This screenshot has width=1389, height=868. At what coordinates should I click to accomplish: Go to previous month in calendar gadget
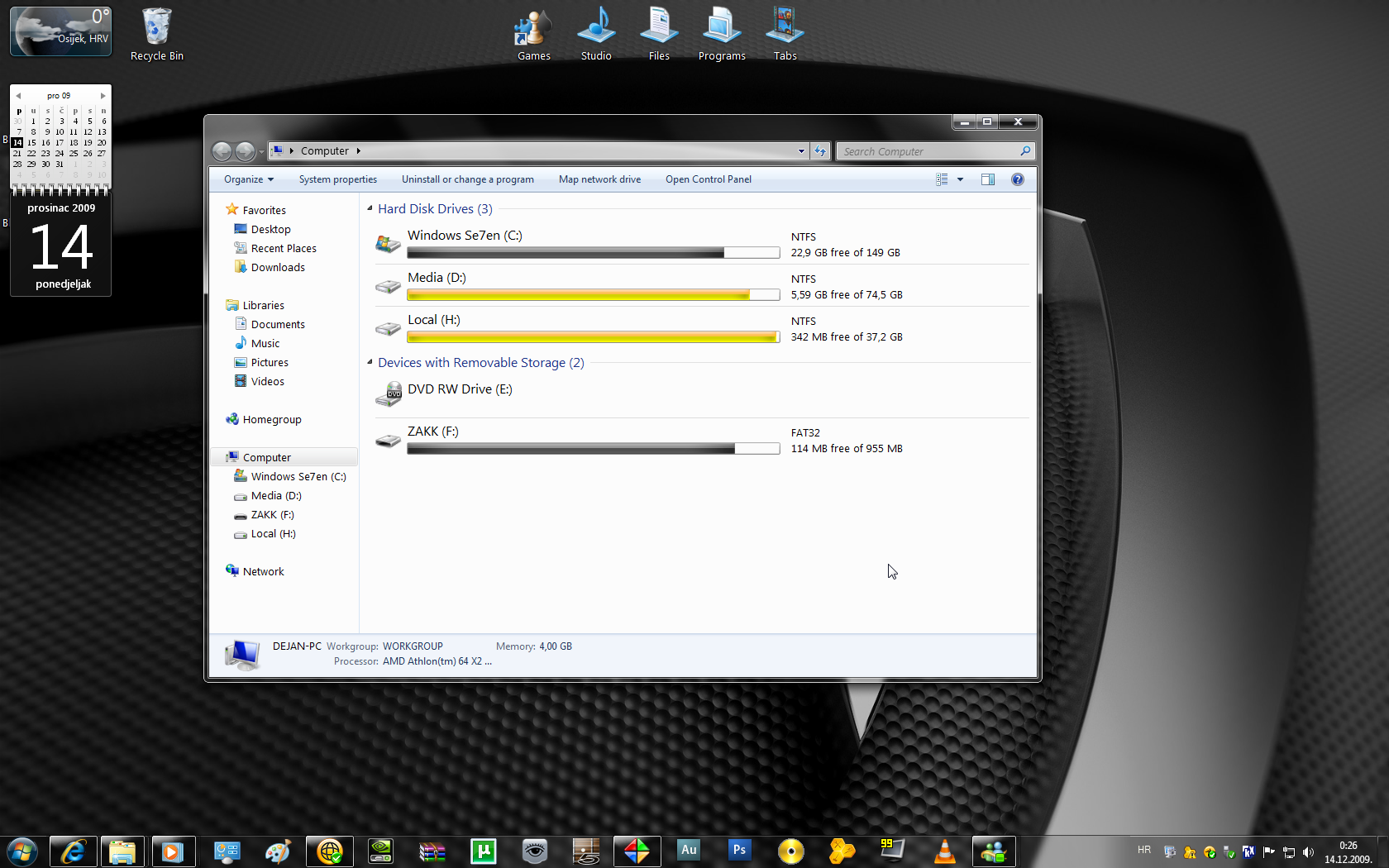click(x=18, y=95)
